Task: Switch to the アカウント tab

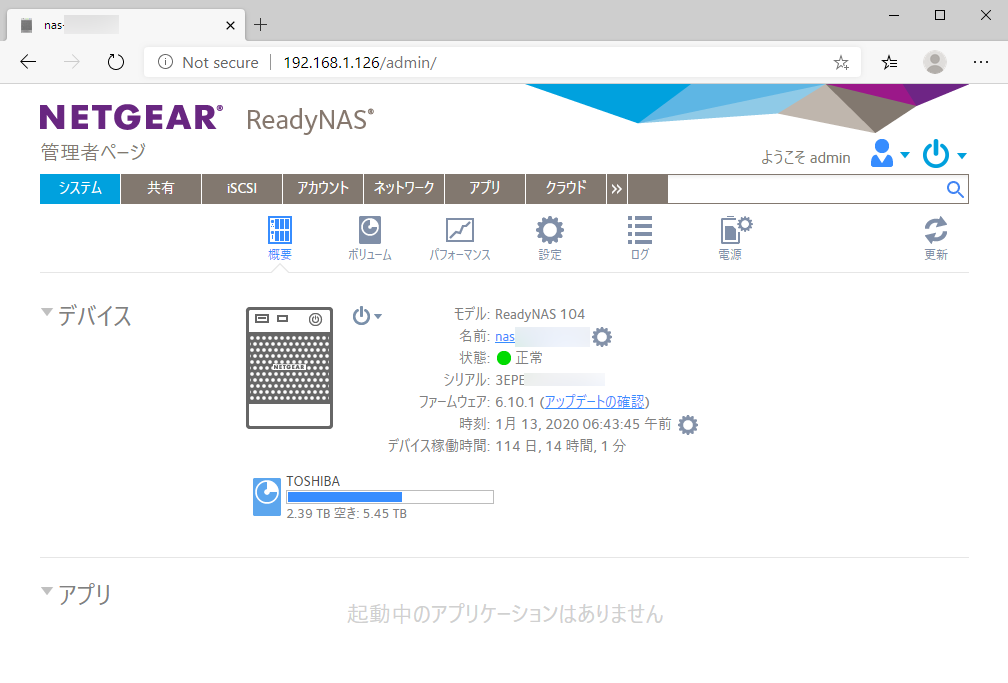Action: coord(323,189)
